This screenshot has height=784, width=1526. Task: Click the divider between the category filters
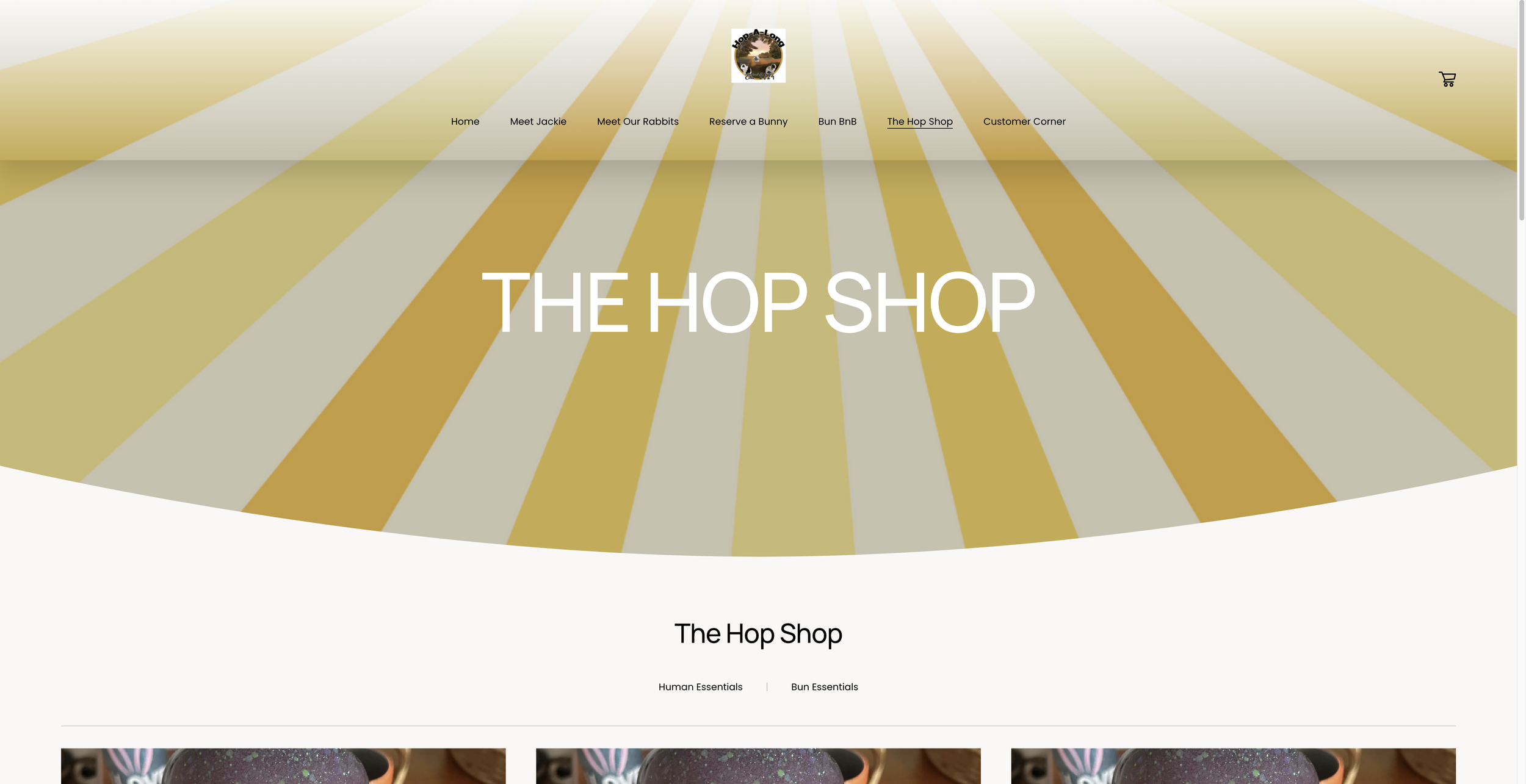pos(767,687)
